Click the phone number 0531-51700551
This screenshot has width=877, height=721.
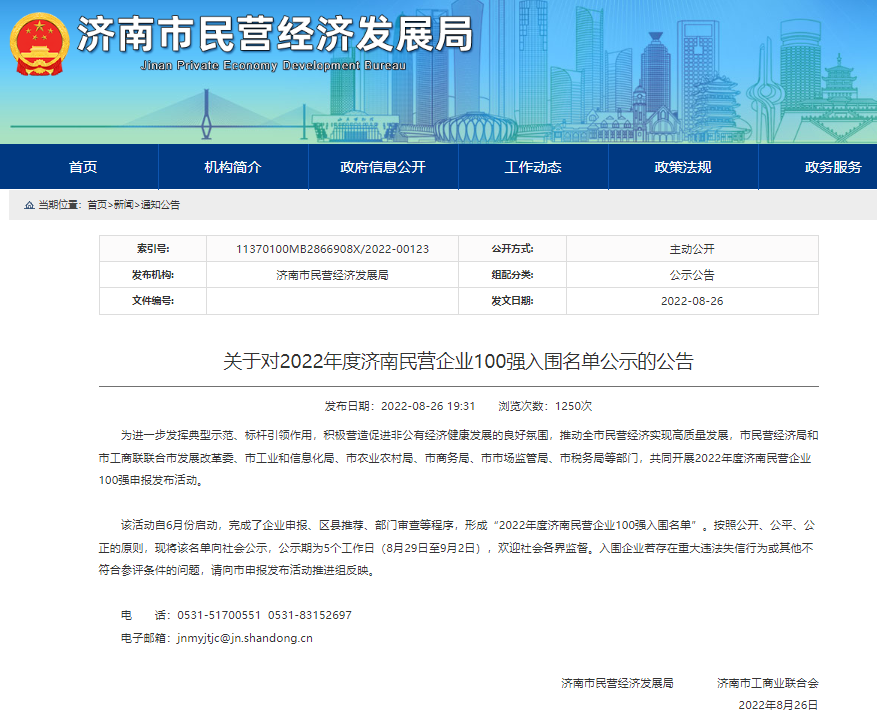pyautogui.click(x=219, y=615)
